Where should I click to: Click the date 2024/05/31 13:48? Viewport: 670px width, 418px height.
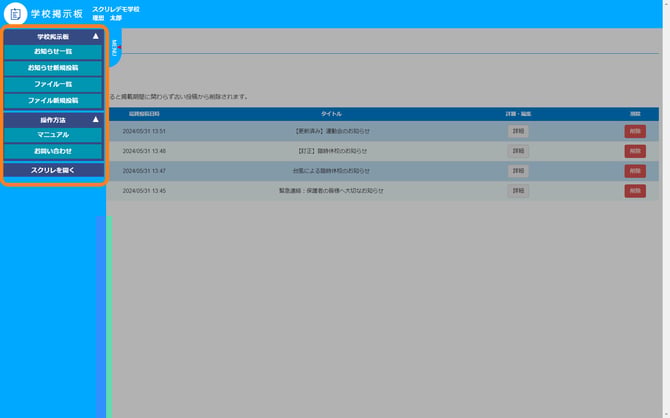(x=144, y=151)
